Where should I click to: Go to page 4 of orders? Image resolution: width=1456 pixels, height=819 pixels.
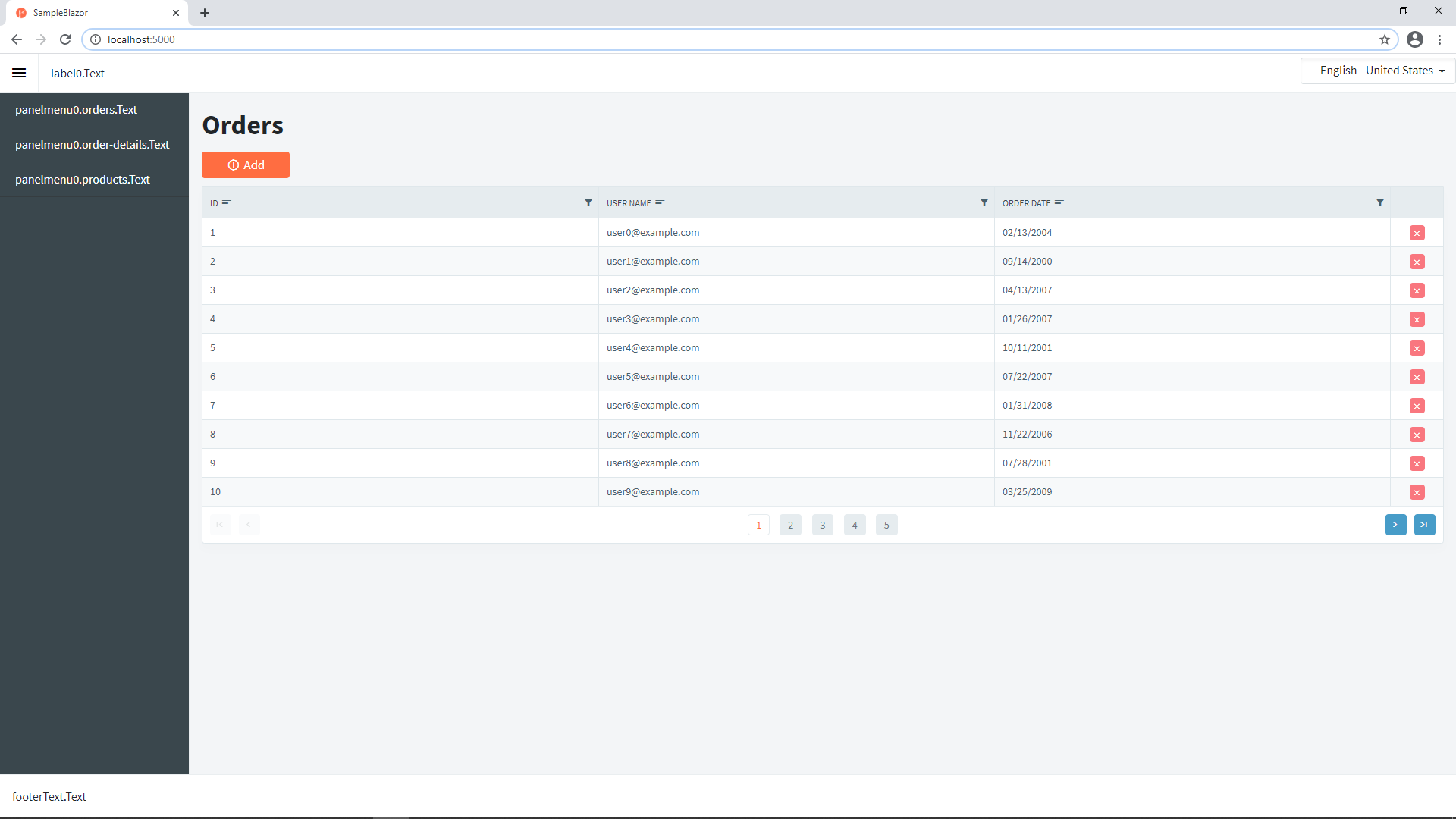pyautogui.click(x=855, y=525)
